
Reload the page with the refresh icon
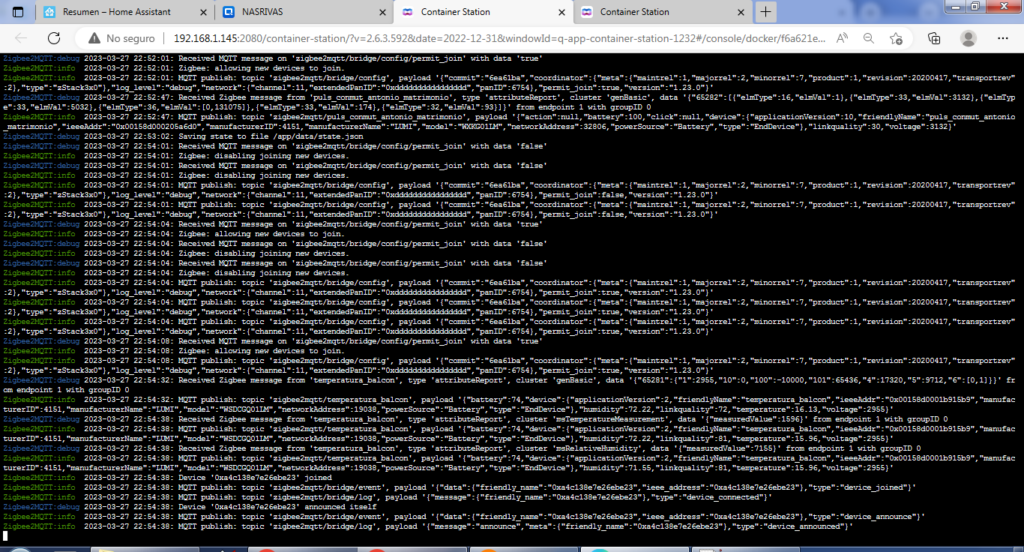[53, 38]
